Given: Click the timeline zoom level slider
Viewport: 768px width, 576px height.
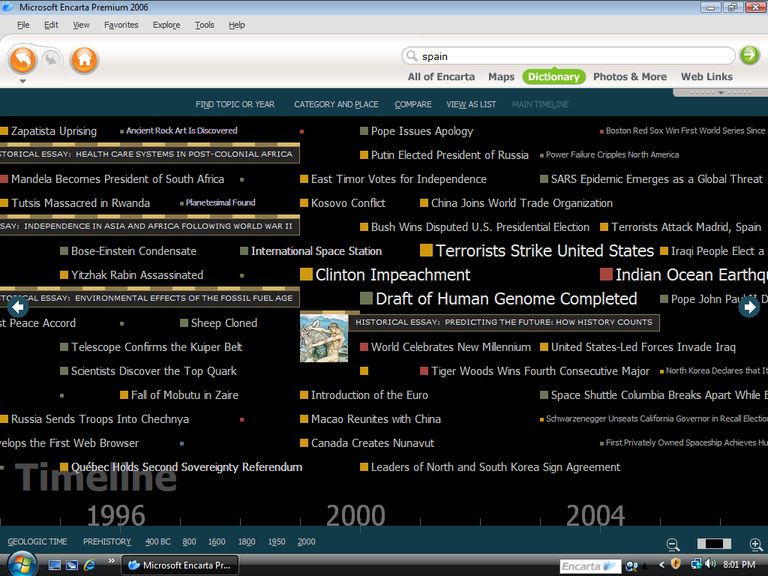Looking at the screenshot, I should (x=714, y=544).
